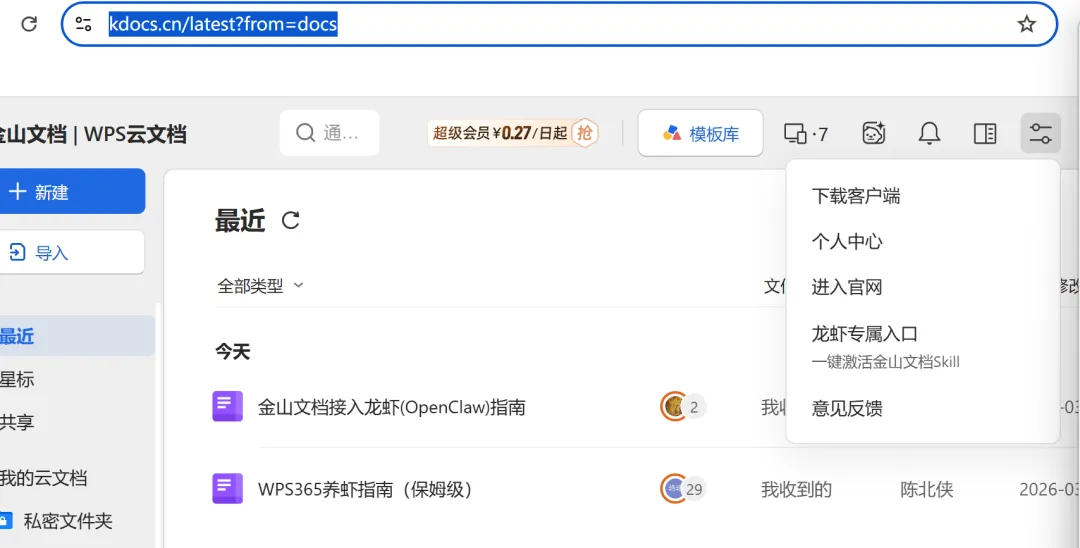Click the 今天 section heading
This screenshot has width=1080, height=548.
point(232,352)
